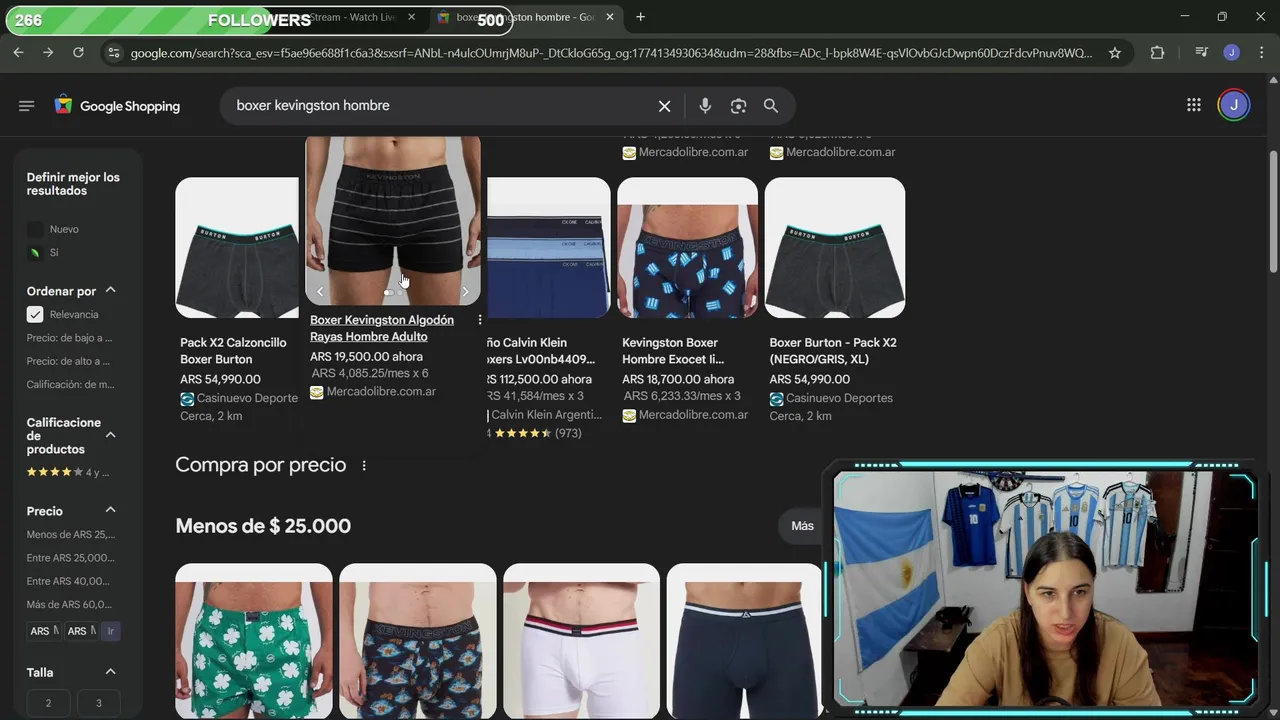Open Kevingston Boxer Hombre Exocet product title

(x=672, y=351)
